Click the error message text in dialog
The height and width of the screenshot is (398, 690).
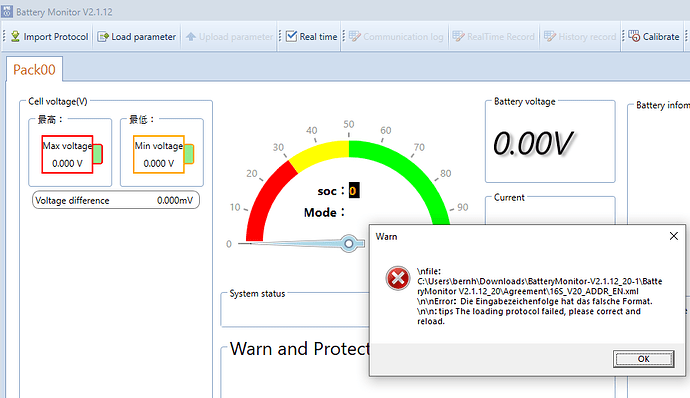coord(540,296)
